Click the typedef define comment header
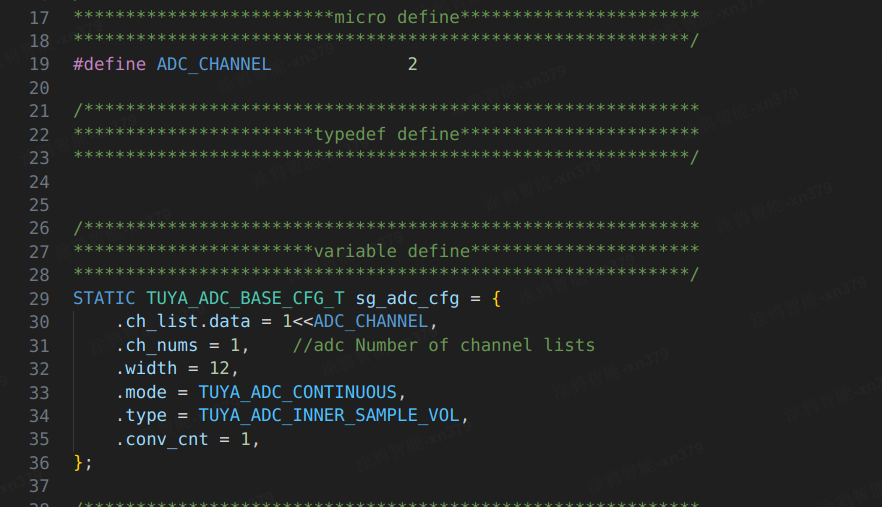This screenshot has height=507, width=882. [x=387, y=134]
